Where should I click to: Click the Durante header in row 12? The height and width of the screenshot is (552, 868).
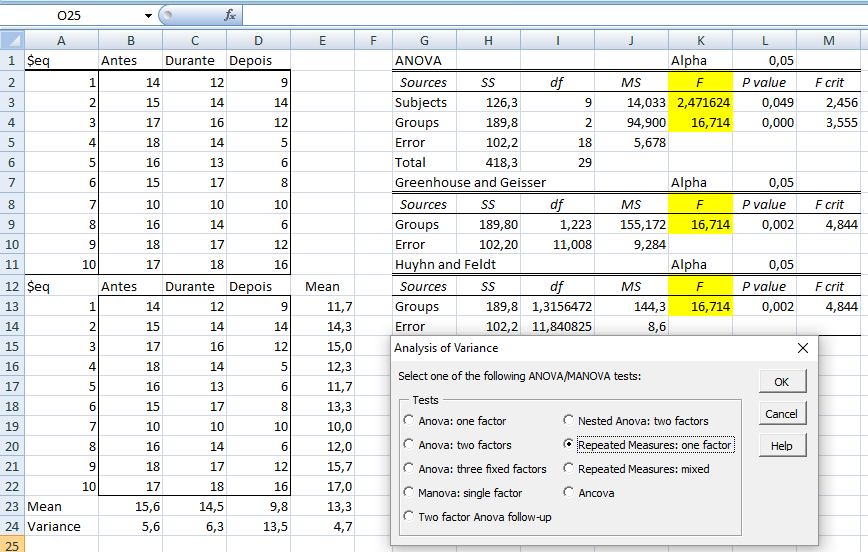[x=194, y=286]
